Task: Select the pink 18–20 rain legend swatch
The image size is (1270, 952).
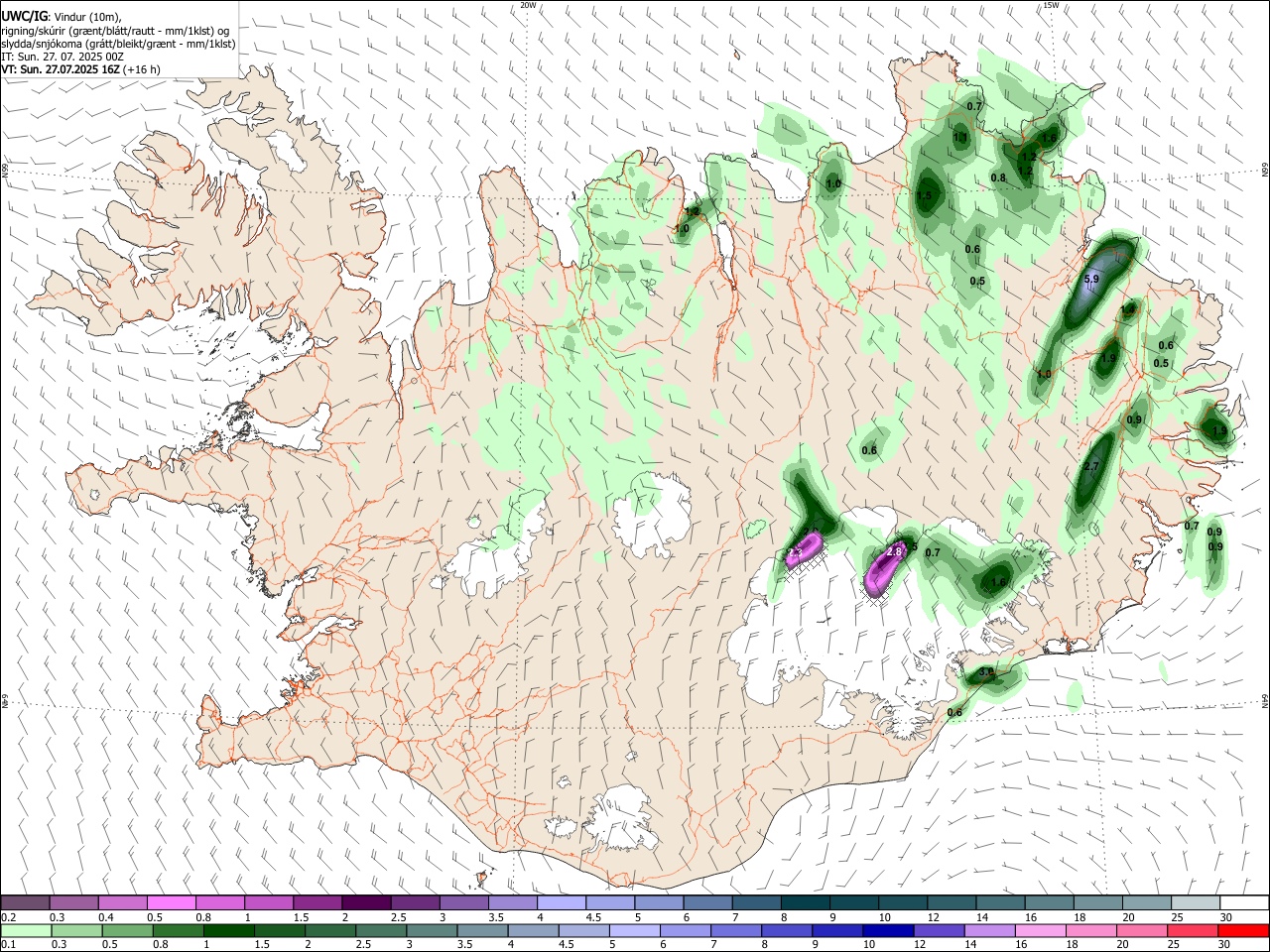Action: coord(1091,931)
